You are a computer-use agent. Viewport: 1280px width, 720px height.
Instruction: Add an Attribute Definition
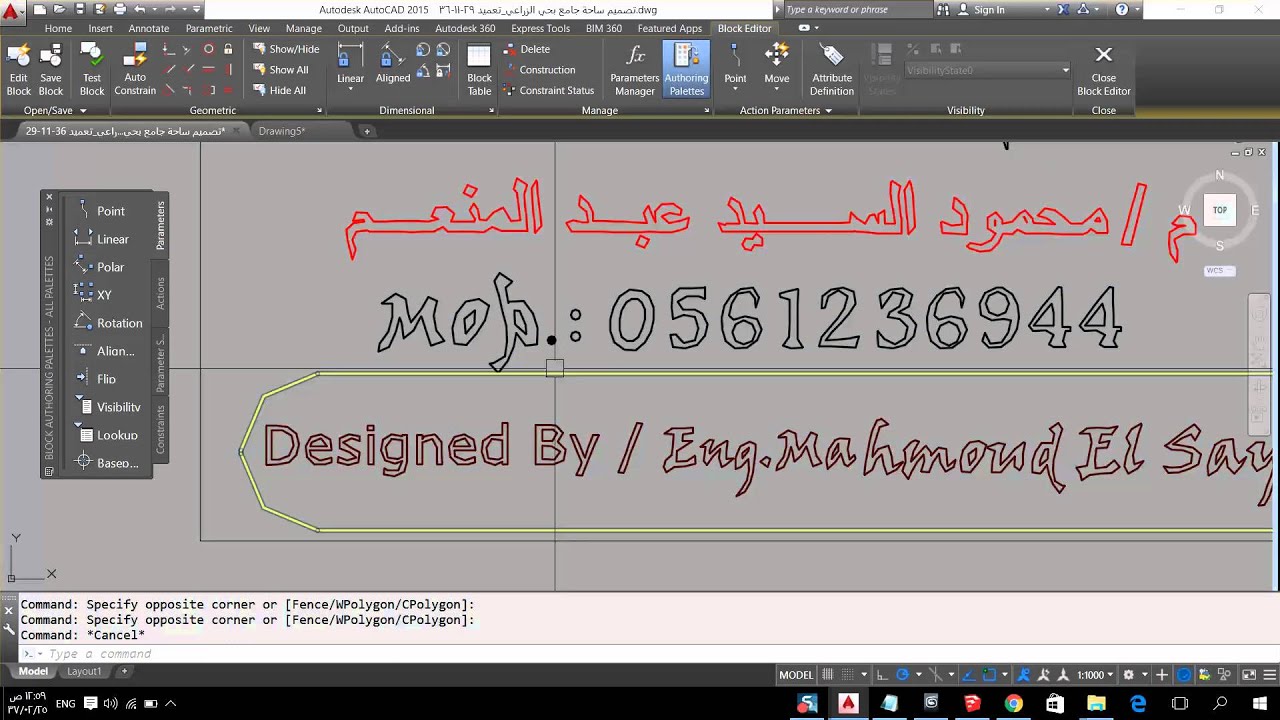pyautogui.click(x=832, y=70)
